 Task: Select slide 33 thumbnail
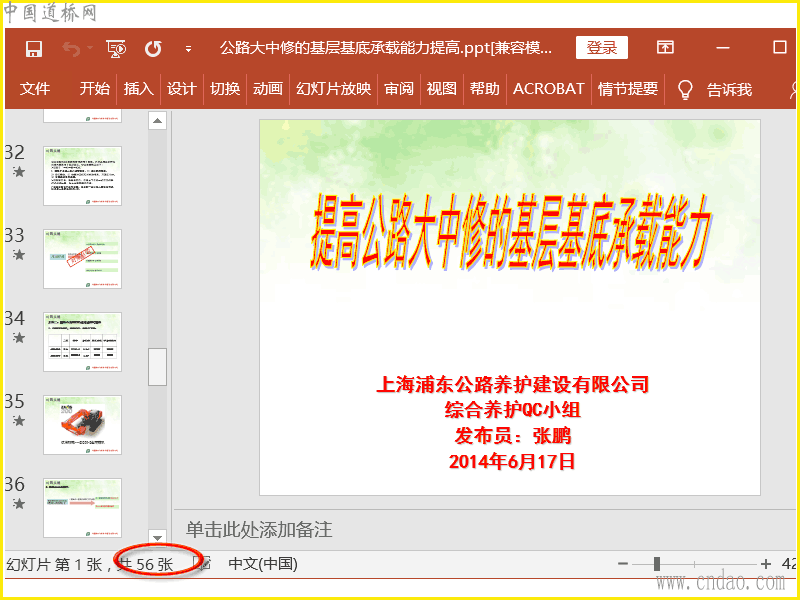tap(82, 259)
